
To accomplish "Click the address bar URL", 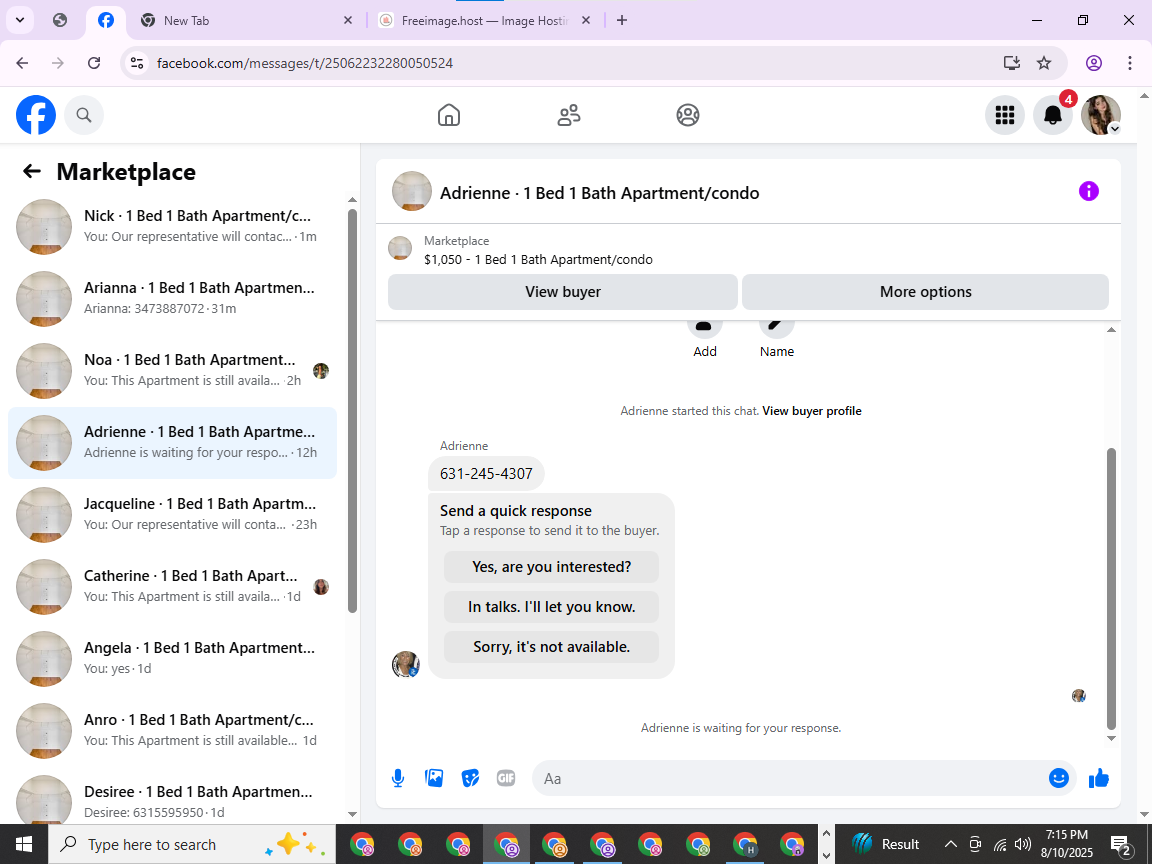I will pyautogui.click(x=305, y=63).
